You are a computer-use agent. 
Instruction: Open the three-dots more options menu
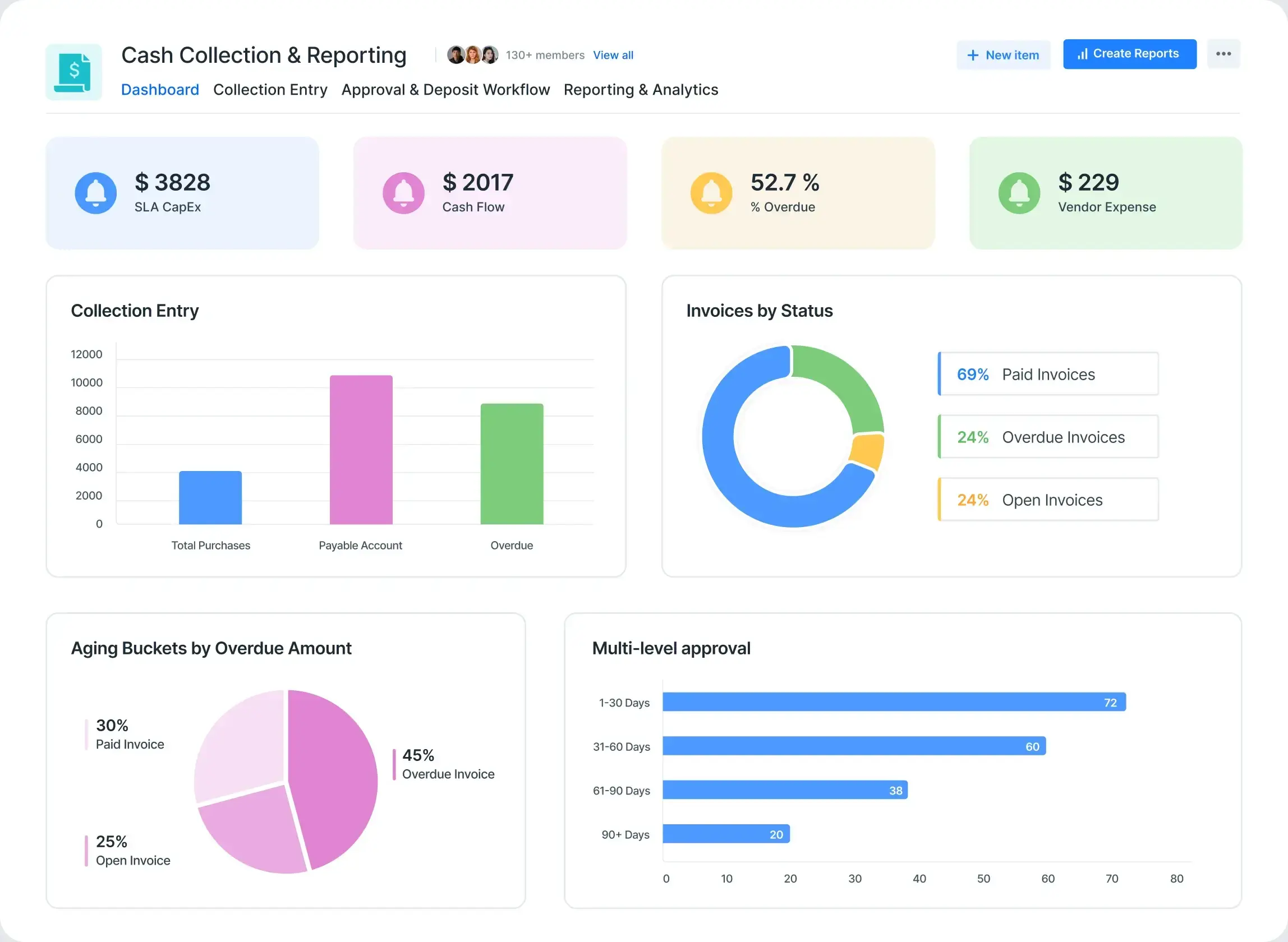1223,54
